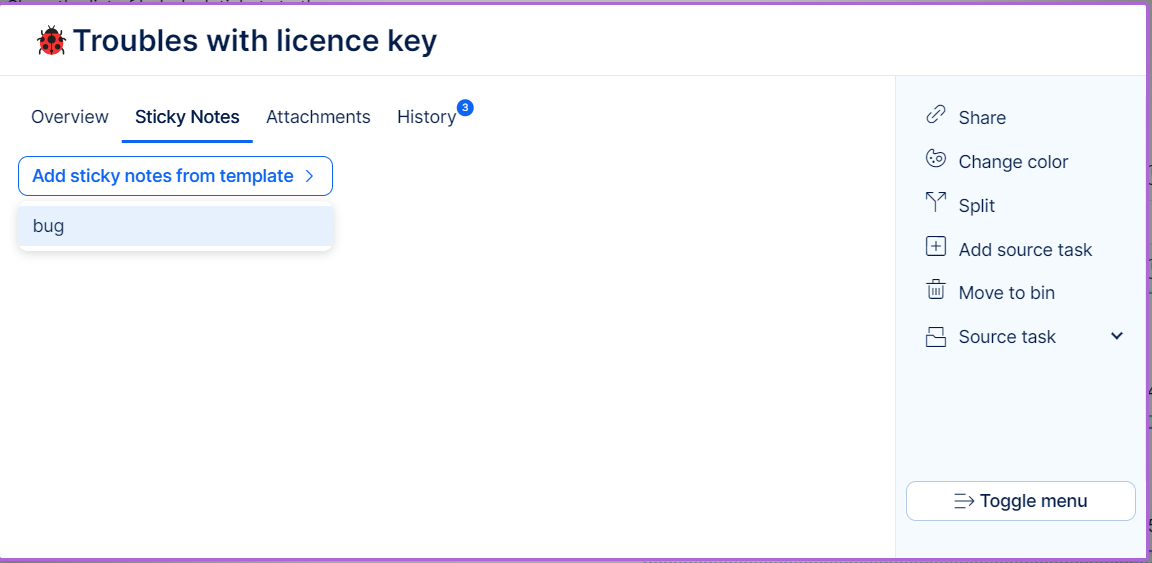Expand the Source task dropdown chevron
The image size is (1152, 563).
(1117, 336)
